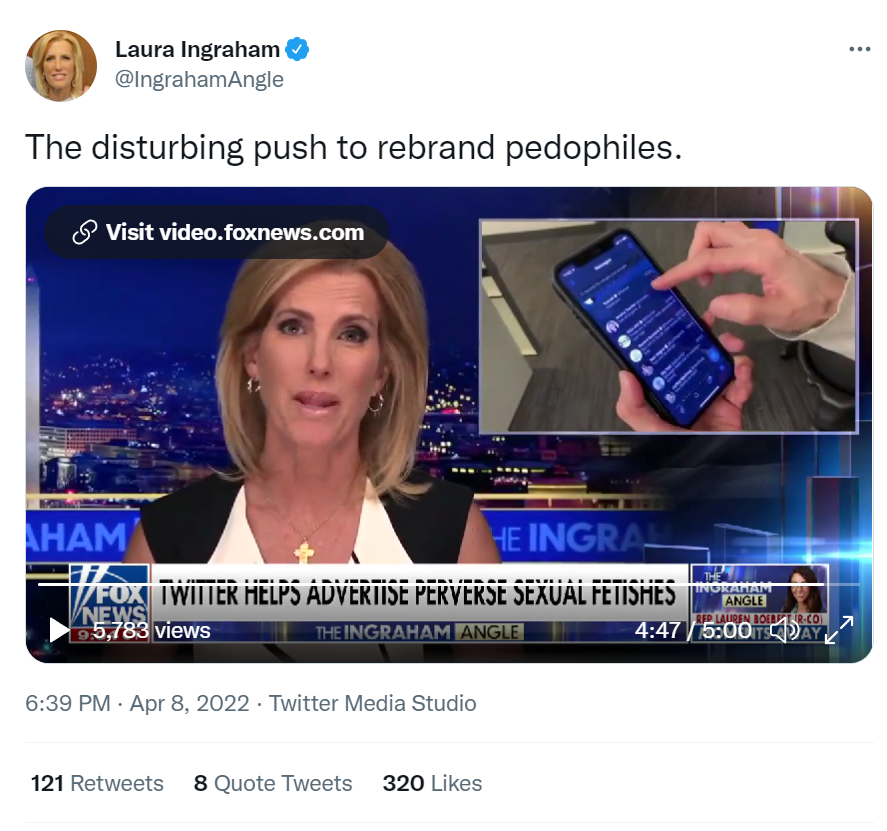Viewport: 887px width, 831px height.
Task: Click the 4:47 / 5:00 time display
Action: (693, 630)
